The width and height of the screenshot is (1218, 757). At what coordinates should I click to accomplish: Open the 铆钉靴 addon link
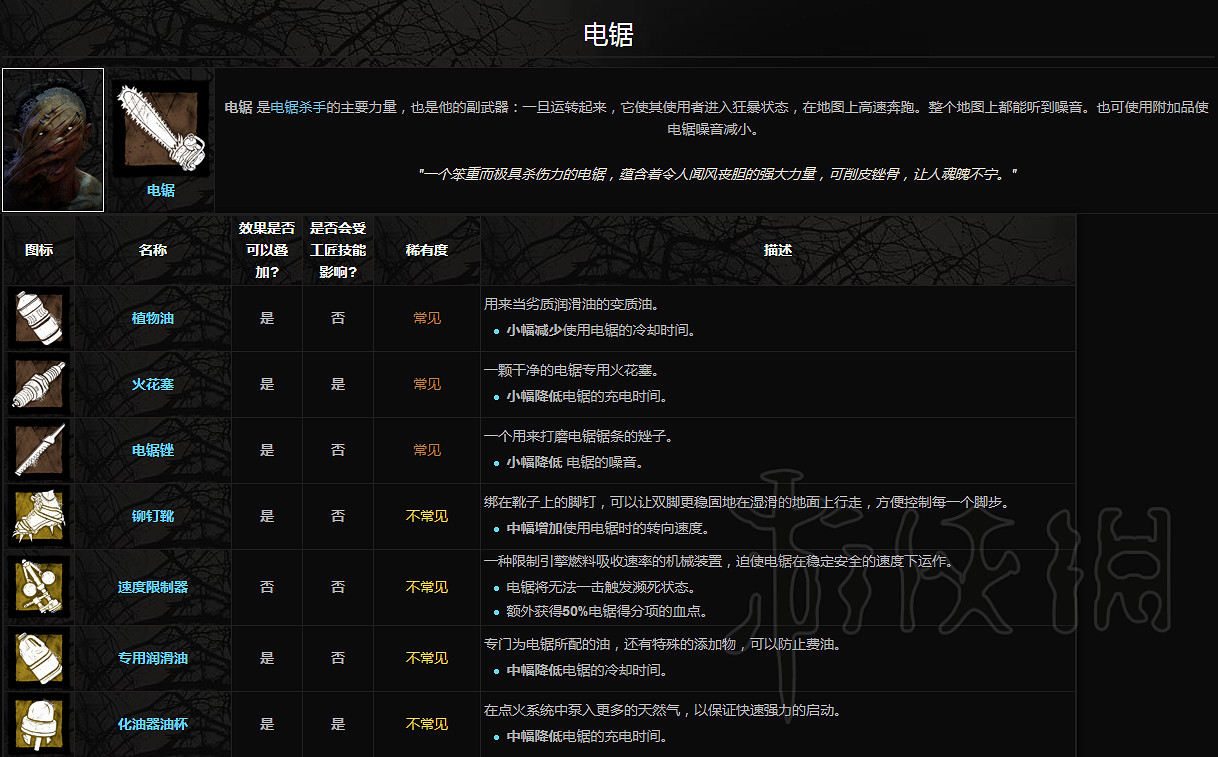click(x=152, y=516)
